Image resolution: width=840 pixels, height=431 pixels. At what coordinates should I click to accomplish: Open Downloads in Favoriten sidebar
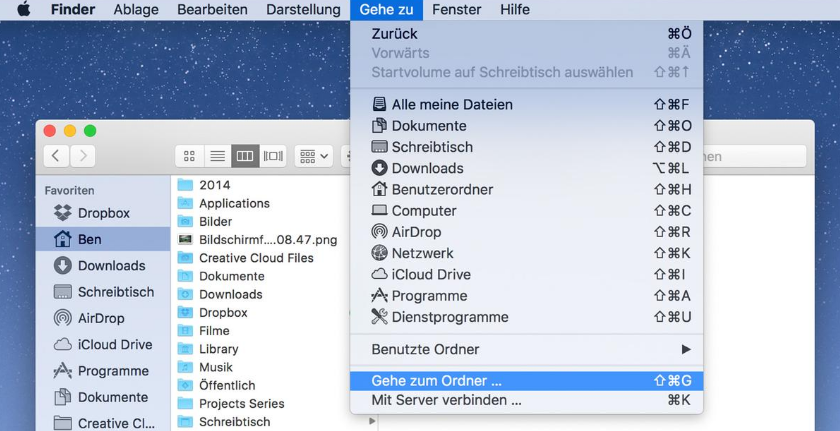tap(103, 266)
